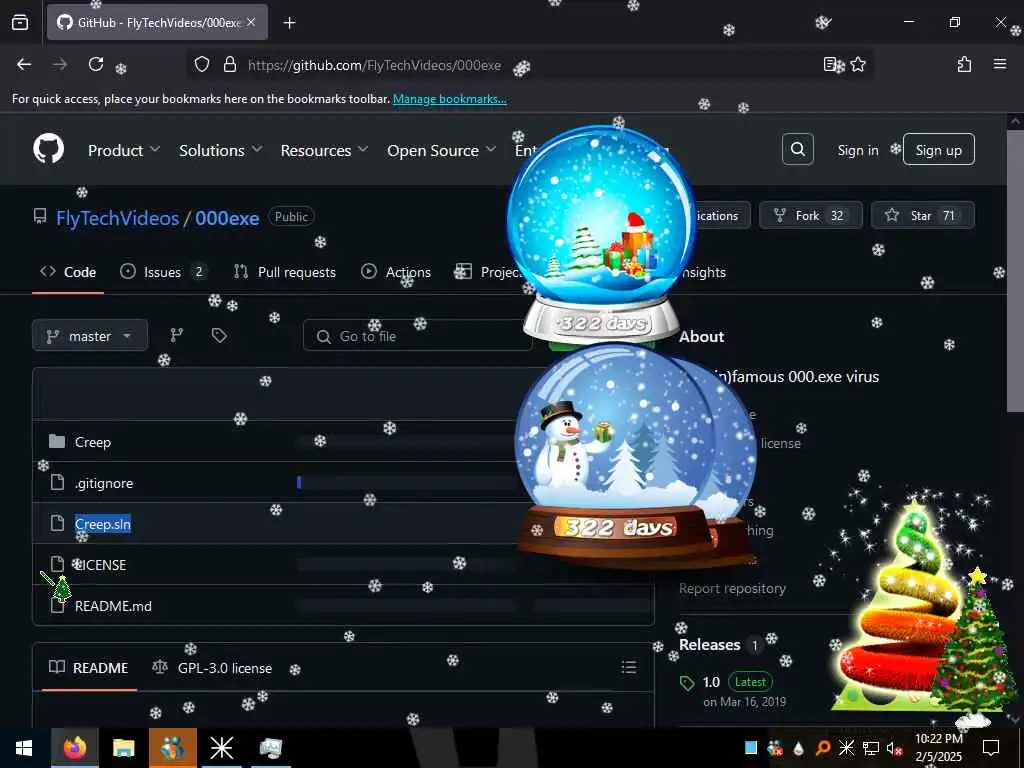Viewport: 1024px width, 768px height.
Task: Open the .gitignore file
Action: point(104,483)
